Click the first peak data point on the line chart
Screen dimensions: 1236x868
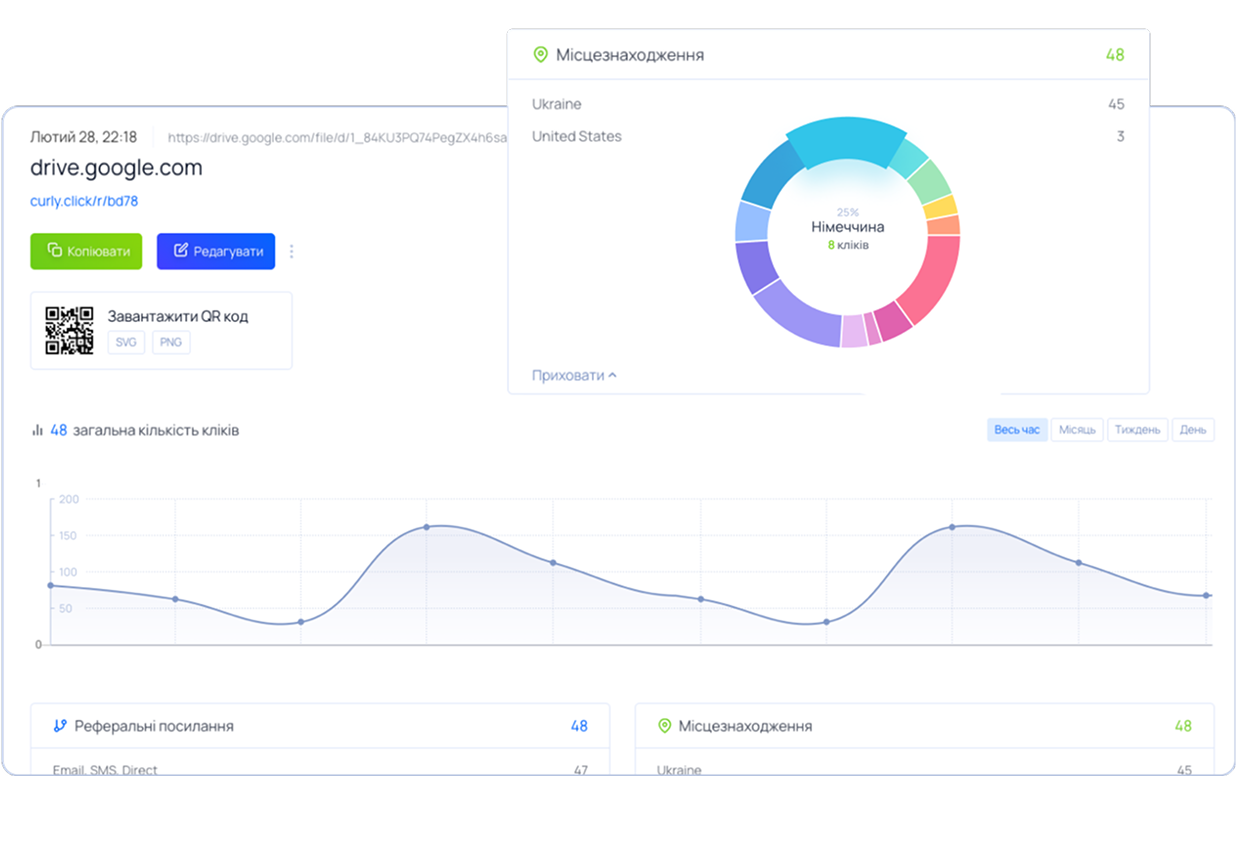[x=427, y=527]
